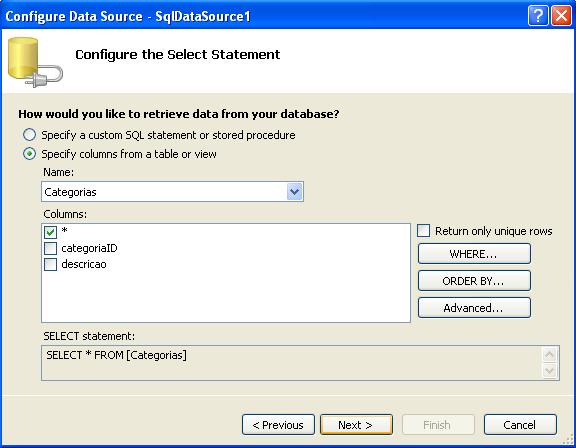Viewport: 576px width, 448px height.
Task: Click the statement box scroll up arrow
Action: [550, 355]
